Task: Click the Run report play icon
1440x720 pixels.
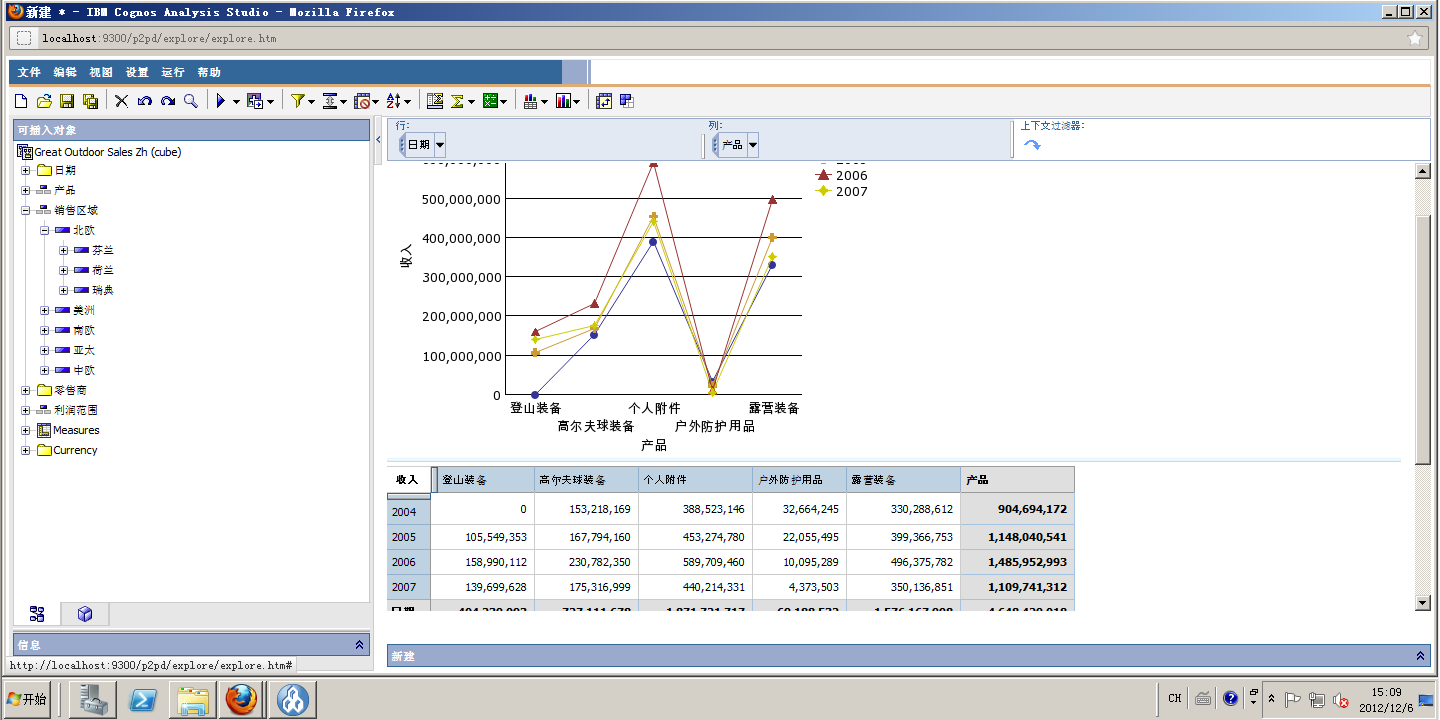Action: [221, 101]
